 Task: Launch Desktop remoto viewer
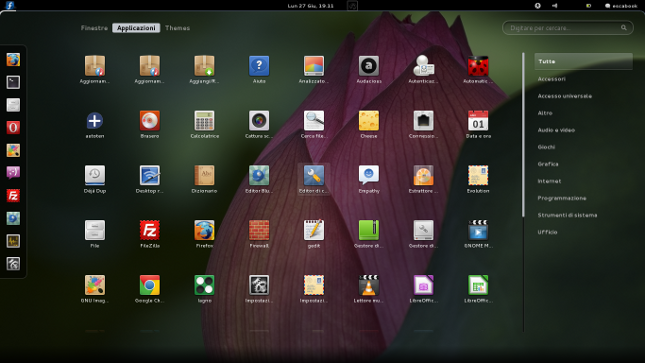149,176
